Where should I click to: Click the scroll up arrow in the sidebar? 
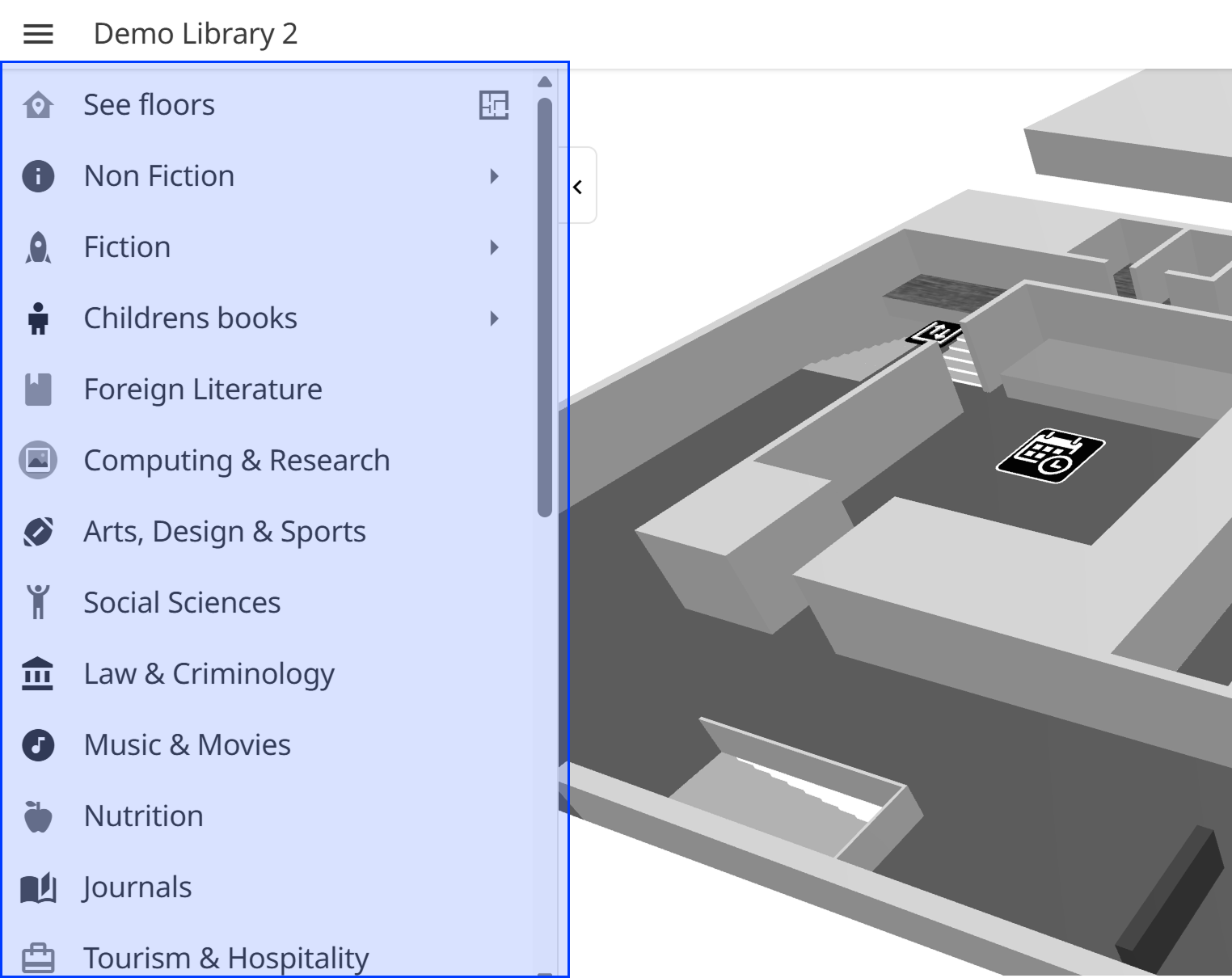coord(545,82)
